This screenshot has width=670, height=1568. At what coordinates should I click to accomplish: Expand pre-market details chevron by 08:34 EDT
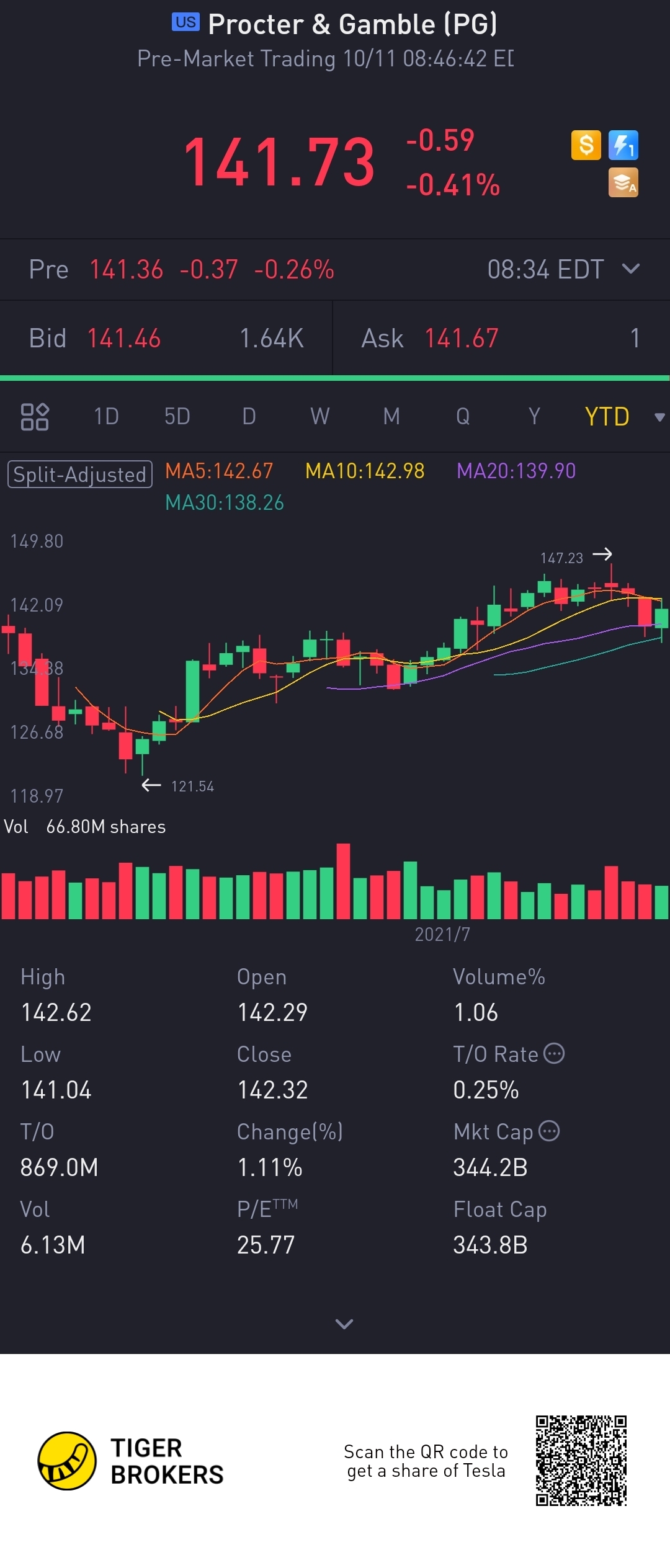coord(631,269)
